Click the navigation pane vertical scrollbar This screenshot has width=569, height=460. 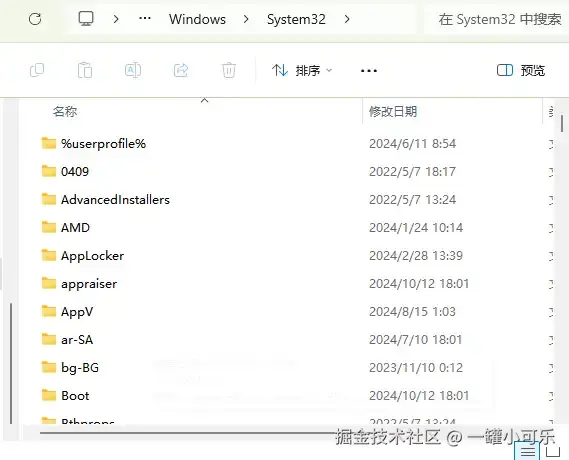[11, 364]
